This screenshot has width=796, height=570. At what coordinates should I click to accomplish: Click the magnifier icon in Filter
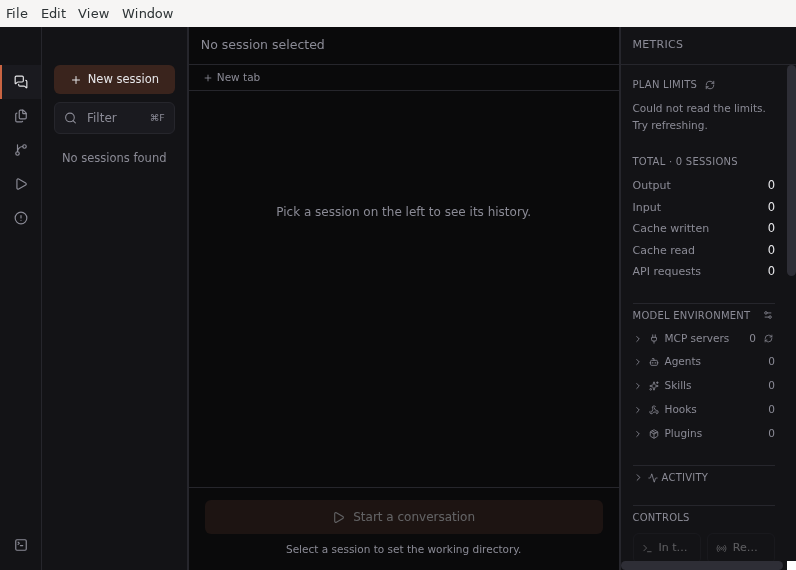point(71,118)
